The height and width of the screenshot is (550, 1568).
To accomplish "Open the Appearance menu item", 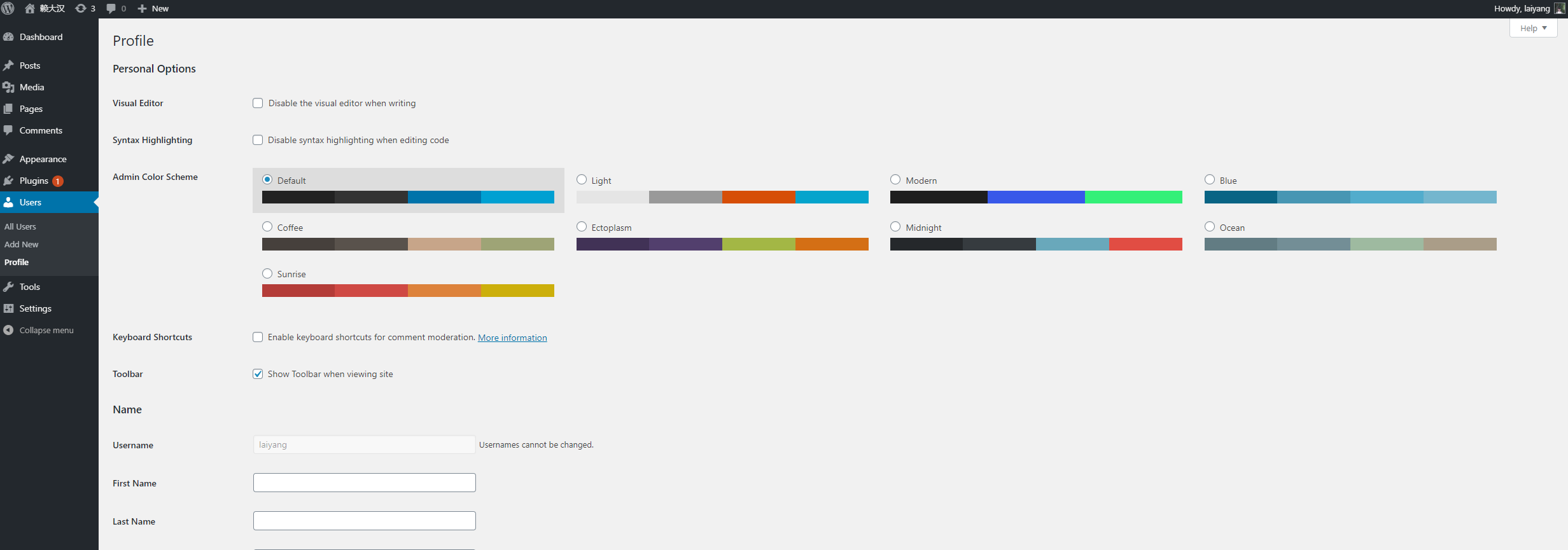I will pos(49,159).
